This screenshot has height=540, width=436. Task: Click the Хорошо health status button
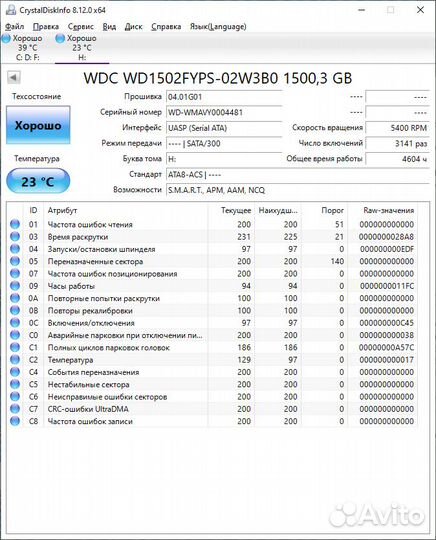(38, 125)
